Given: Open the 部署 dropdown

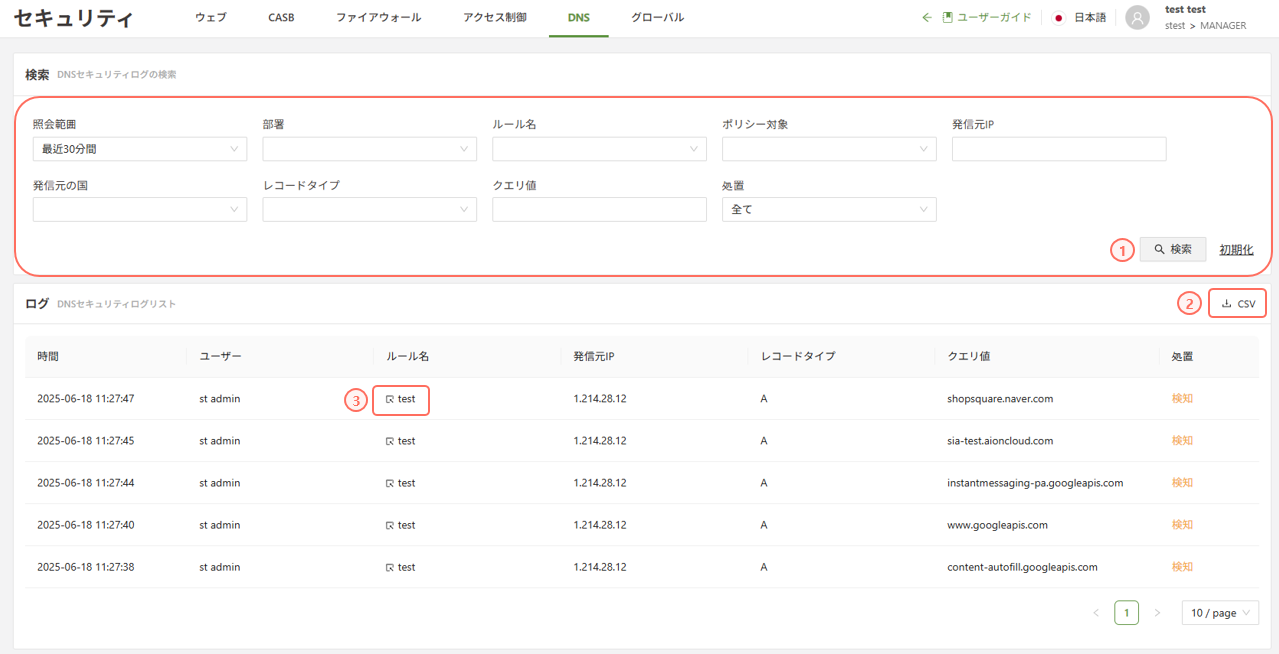Looking at the screenshot, I should tap(369, 149).
